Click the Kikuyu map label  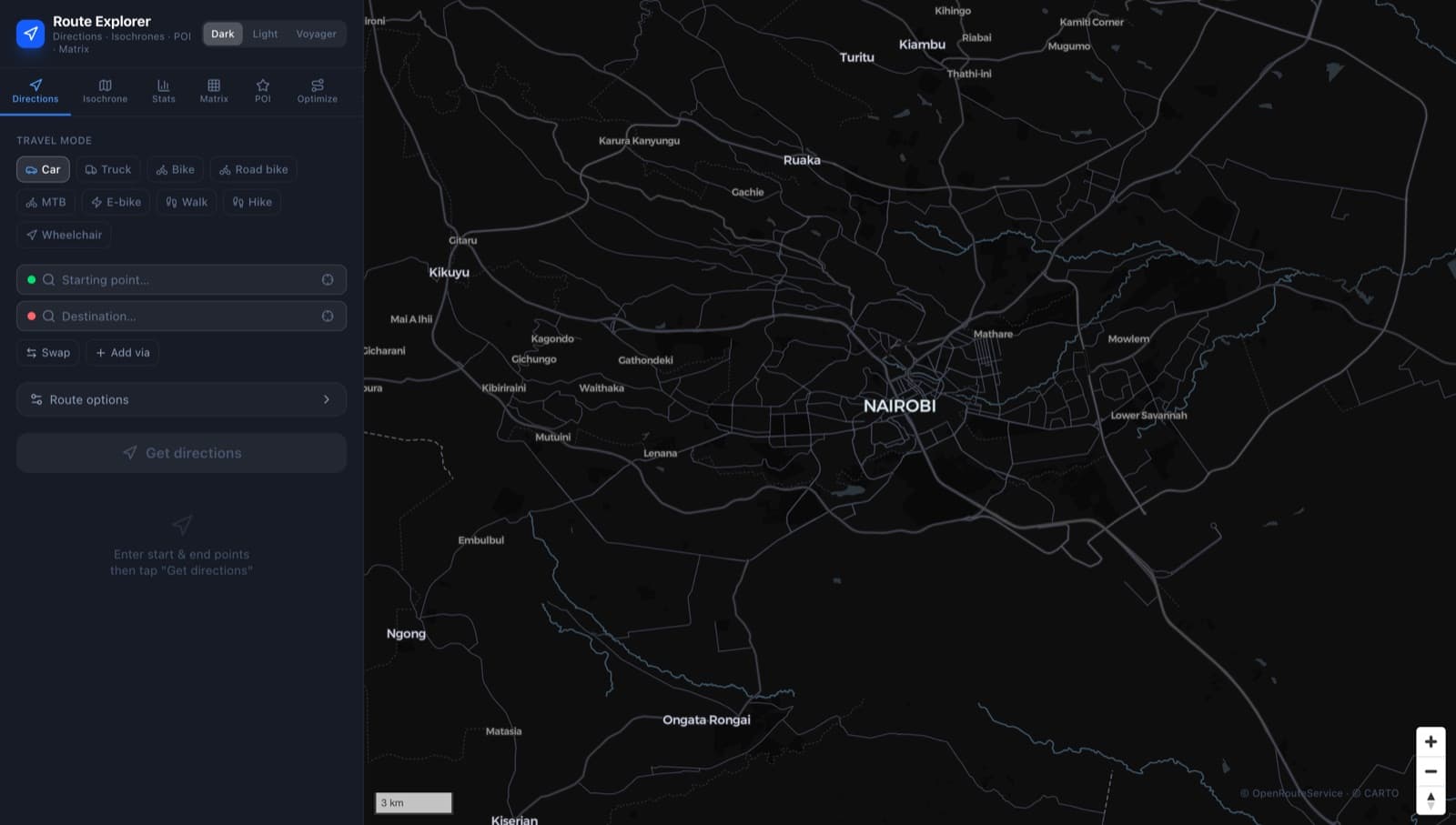click(449, 272)
